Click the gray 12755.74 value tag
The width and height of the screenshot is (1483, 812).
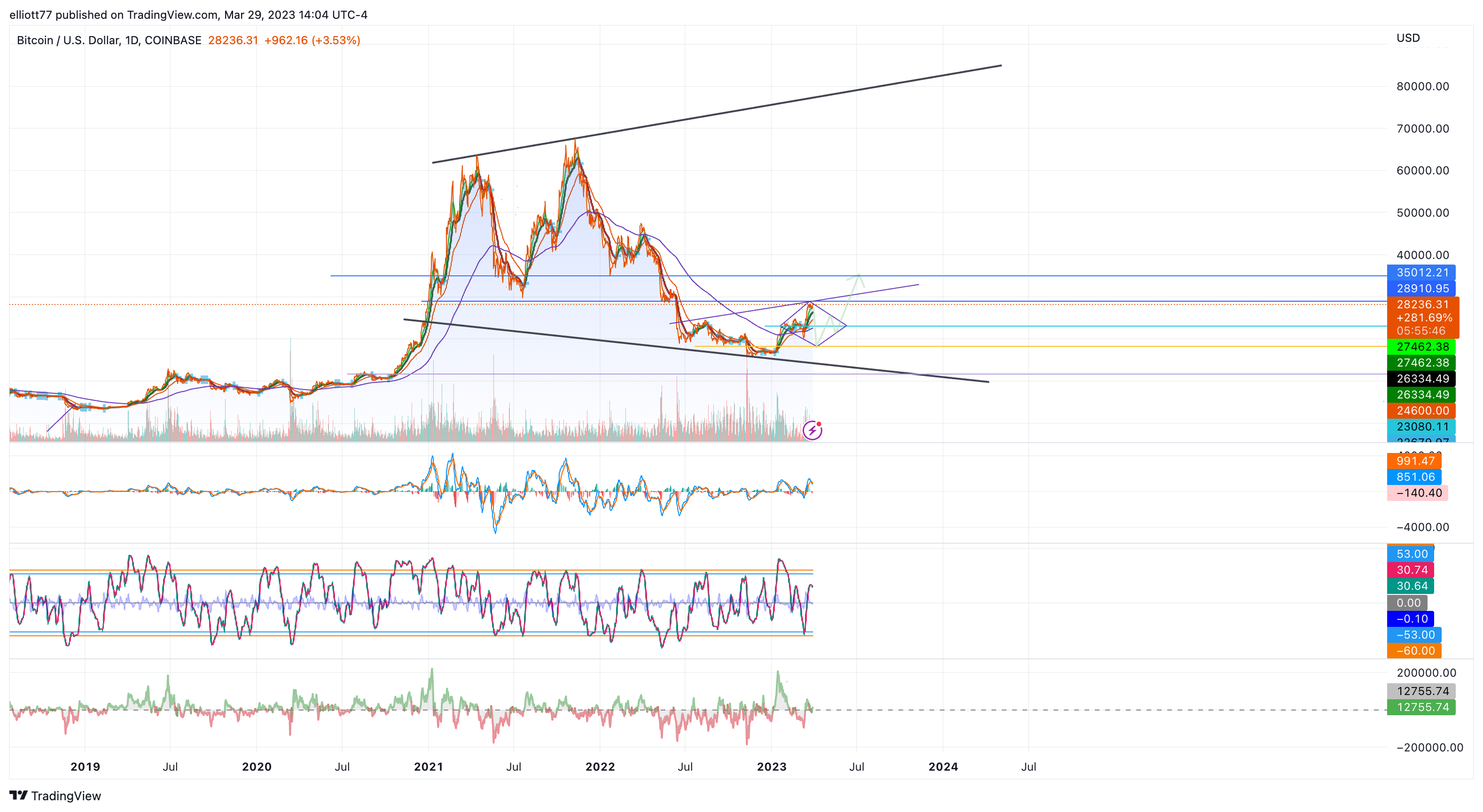(x=1421, y=691)
